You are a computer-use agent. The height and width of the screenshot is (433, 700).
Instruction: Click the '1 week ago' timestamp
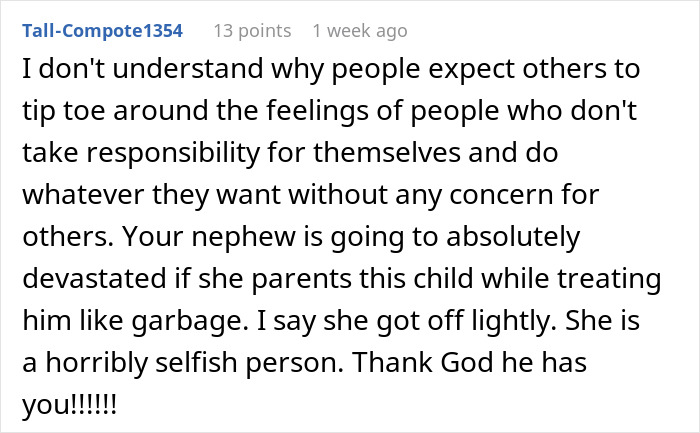[x=360, y=31]
